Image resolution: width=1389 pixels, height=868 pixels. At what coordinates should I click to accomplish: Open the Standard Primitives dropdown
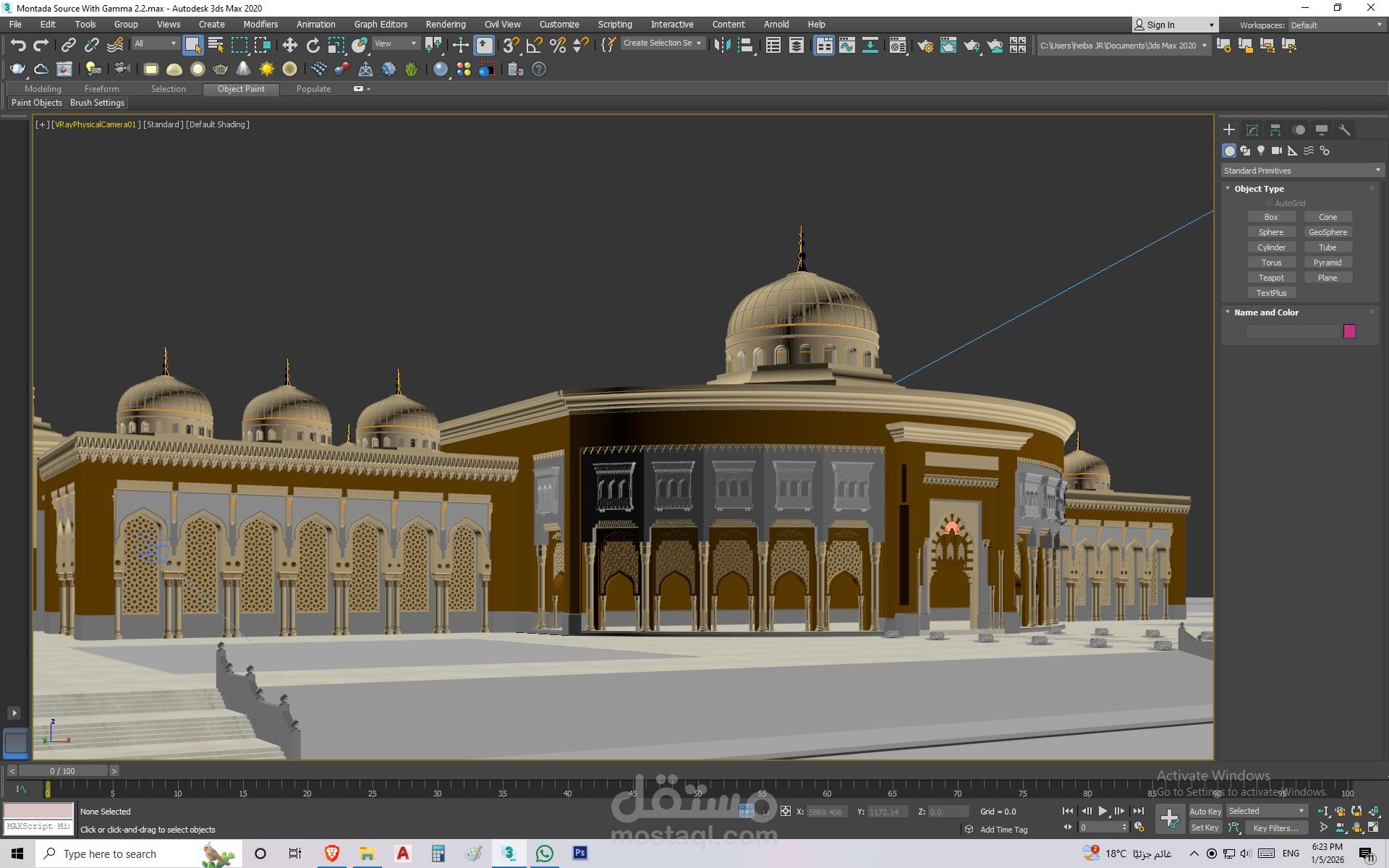(1301, 171)
